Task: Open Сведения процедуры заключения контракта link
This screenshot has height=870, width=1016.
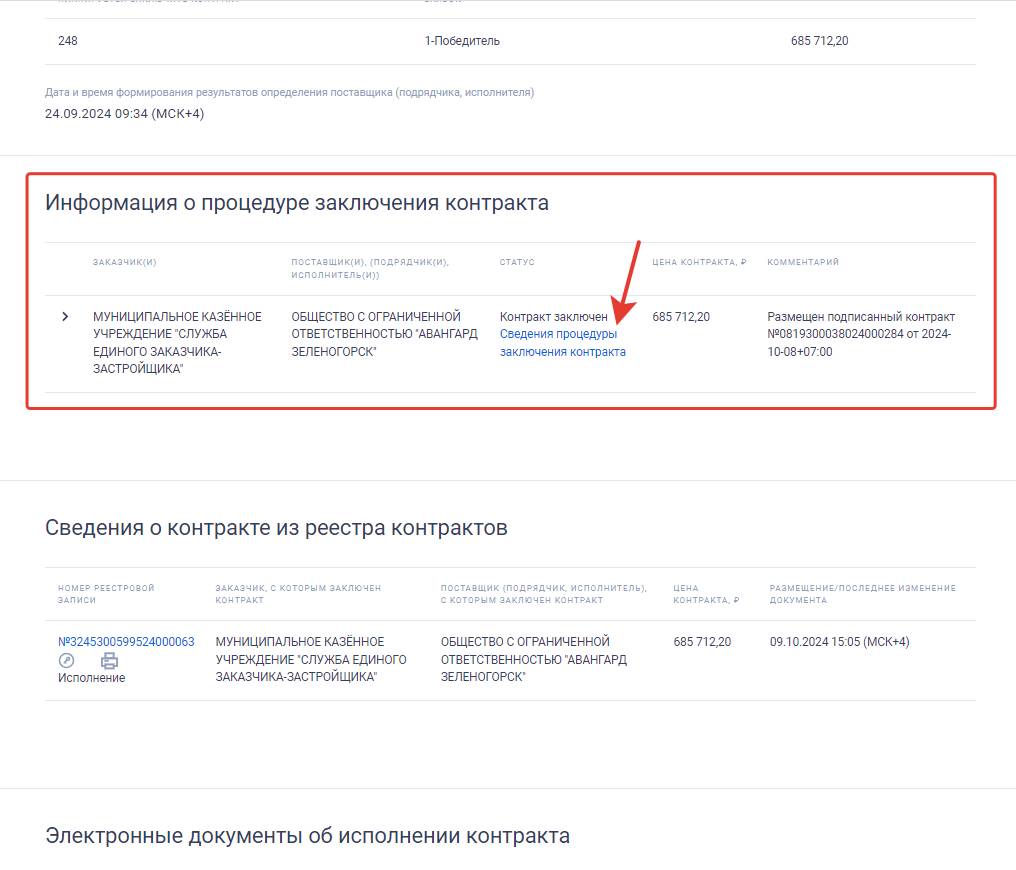Action: point(562,344)
